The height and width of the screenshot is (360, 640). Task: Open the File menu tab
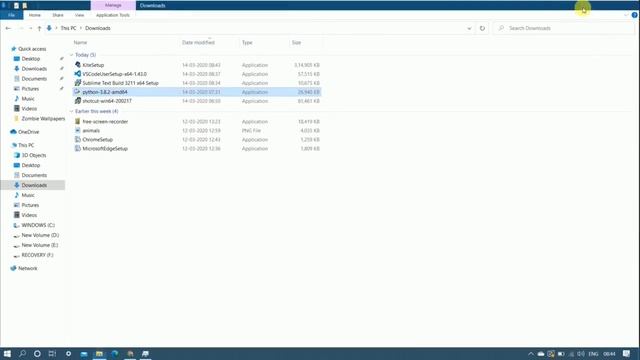11,15
